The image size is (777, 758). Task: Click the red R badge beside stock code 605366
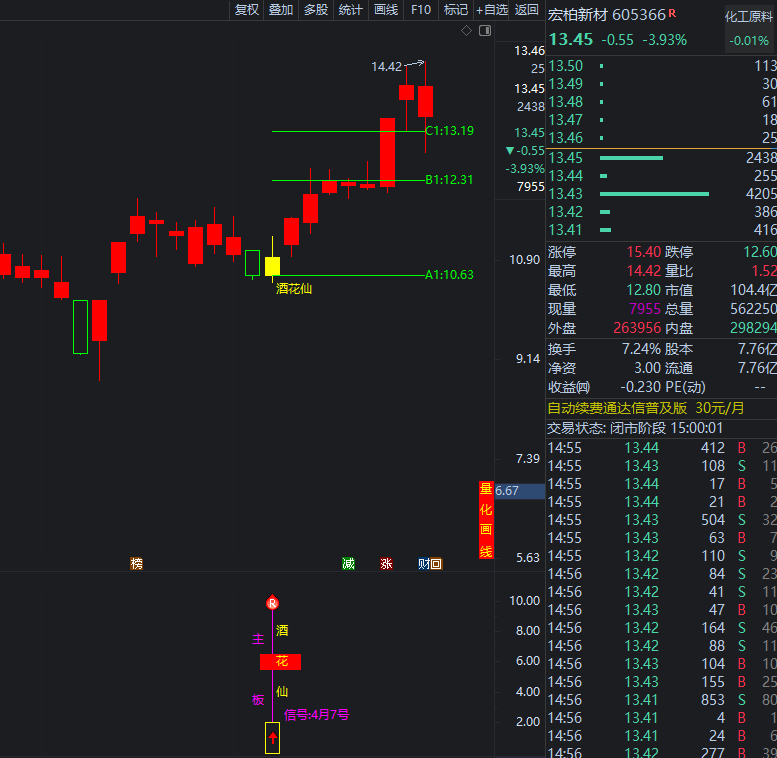click(x=672, y=13)
